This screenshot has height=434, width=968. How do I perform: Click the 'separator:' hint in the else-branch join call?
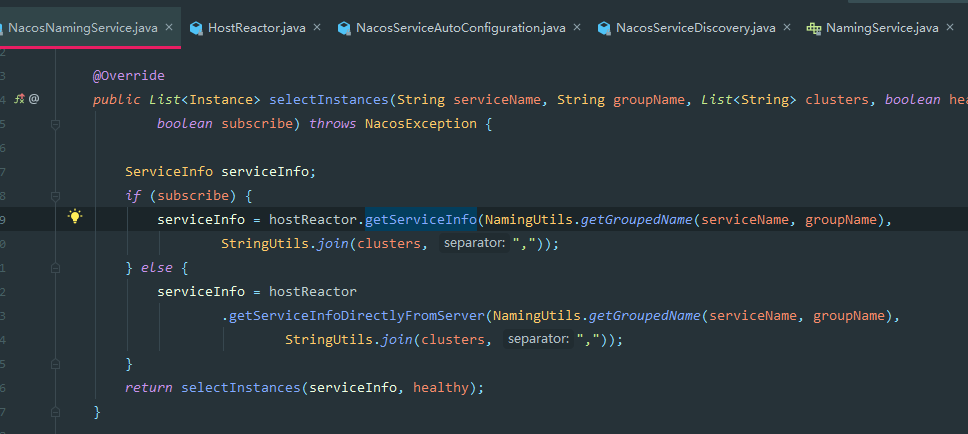[x=538, y=340]
